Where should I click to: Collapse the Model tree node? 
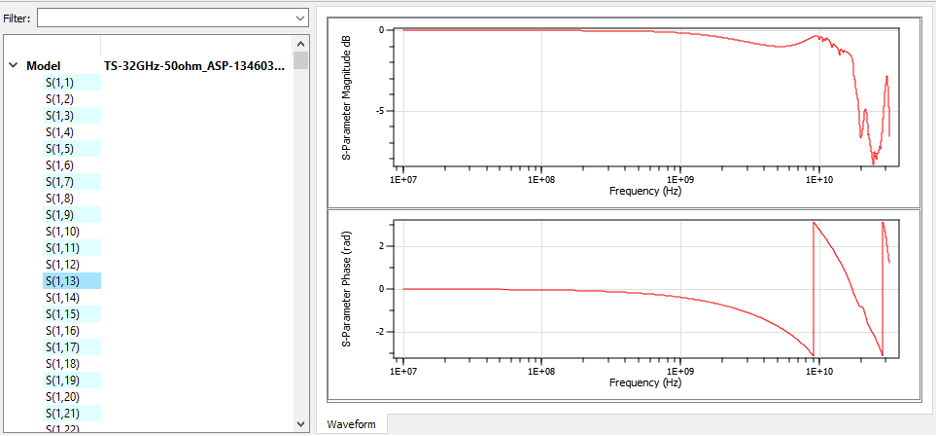[13, 66]
